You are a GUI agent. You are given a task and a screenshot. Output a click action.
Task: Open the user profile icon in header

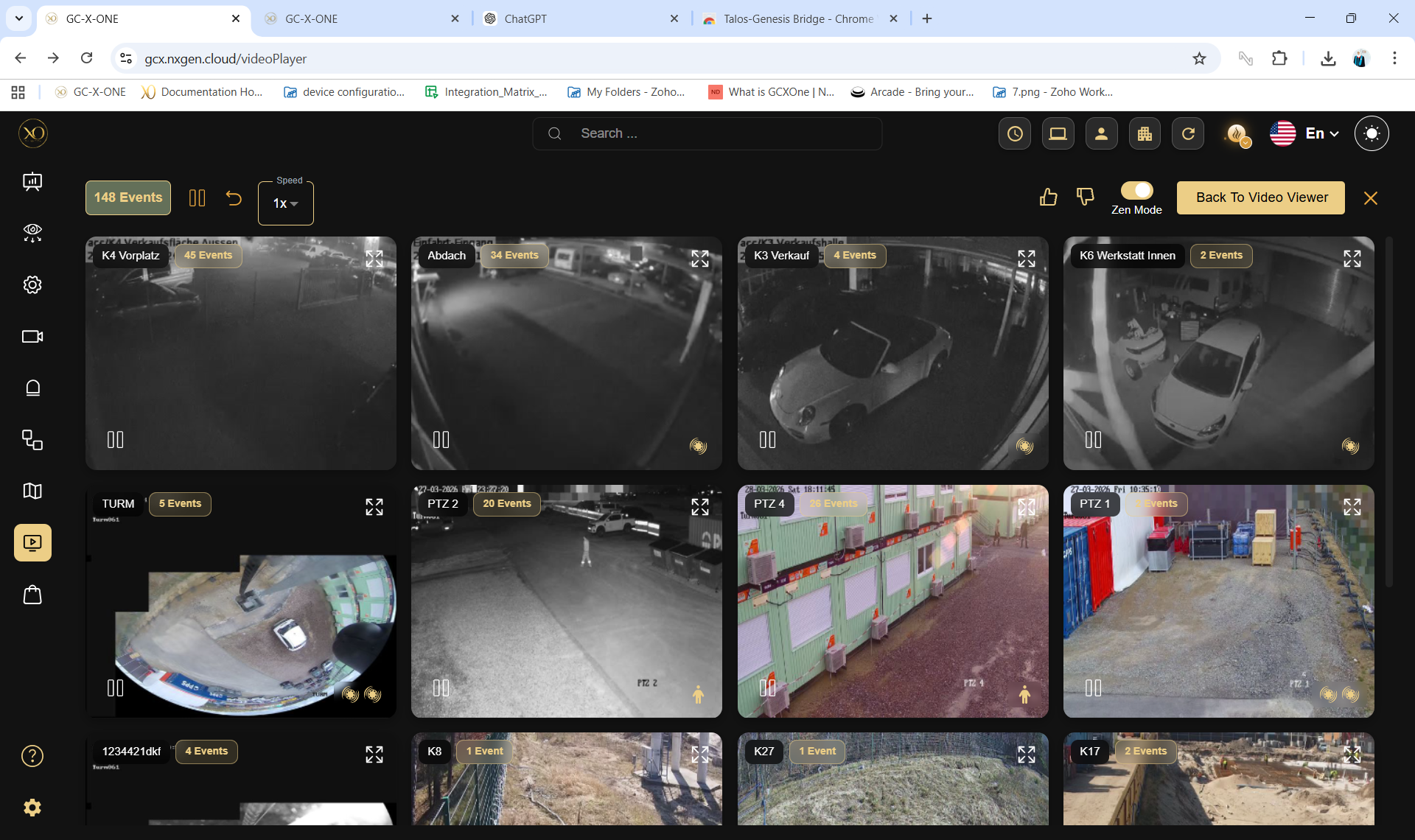1101,133
